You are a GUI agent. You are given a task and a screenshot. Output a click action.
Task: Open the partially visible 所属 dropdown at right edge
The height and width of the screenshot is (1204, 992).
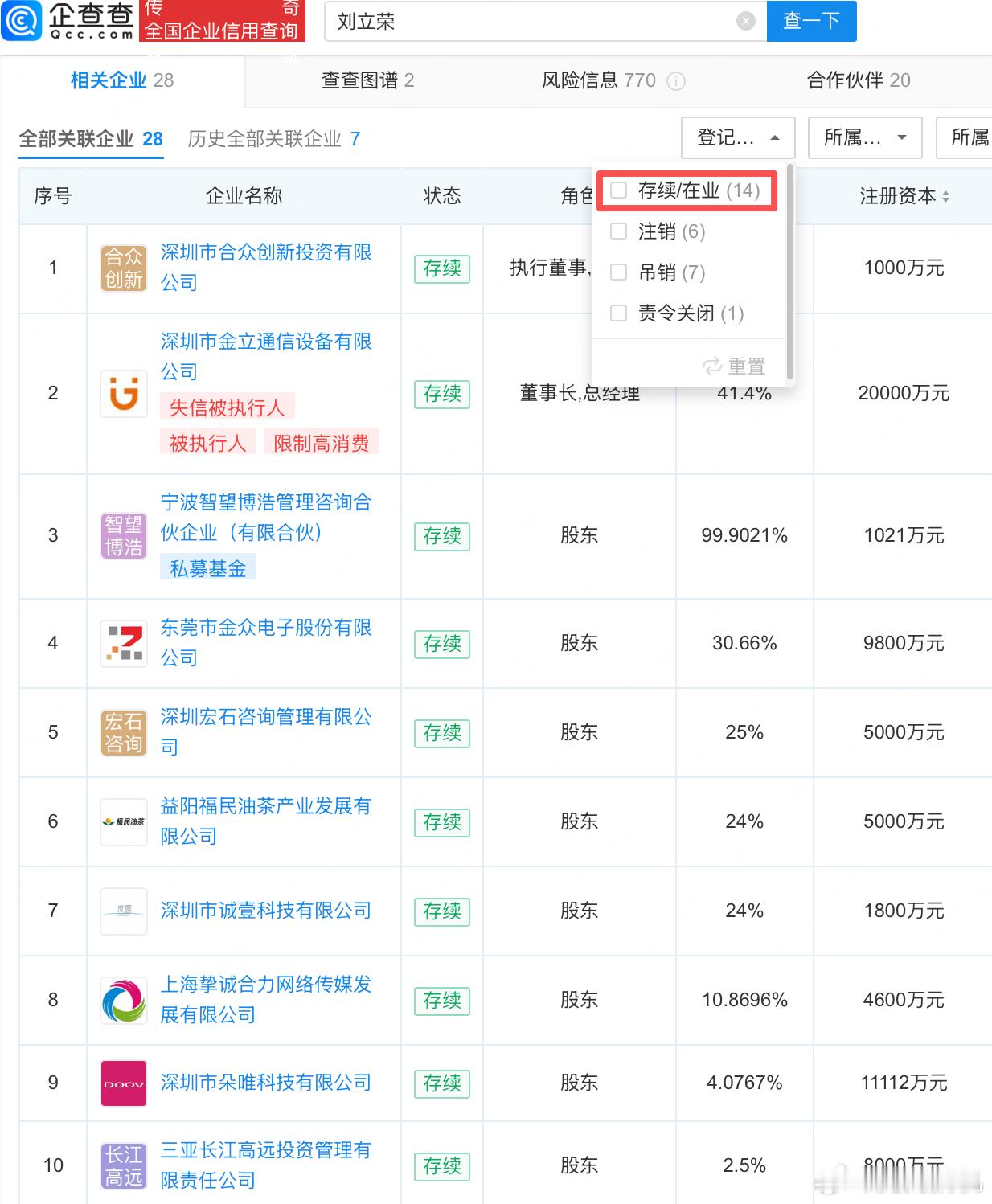964,137
